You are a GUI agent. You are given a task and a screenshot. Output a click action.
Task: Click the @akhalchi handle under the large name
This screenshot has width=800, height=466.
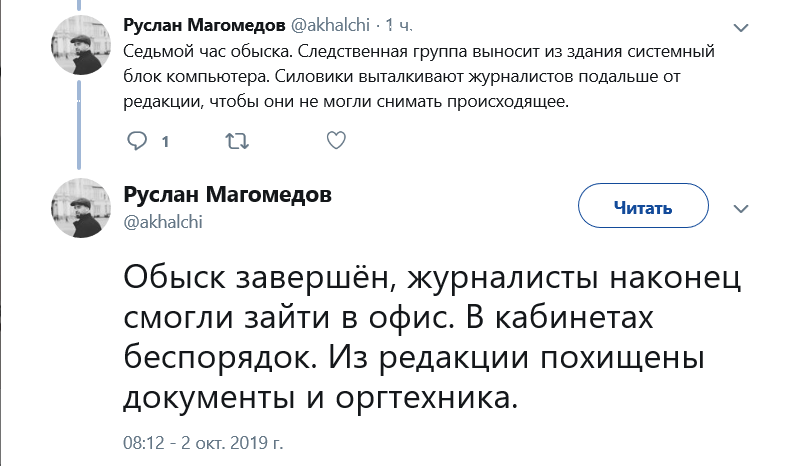pos(163,222)
